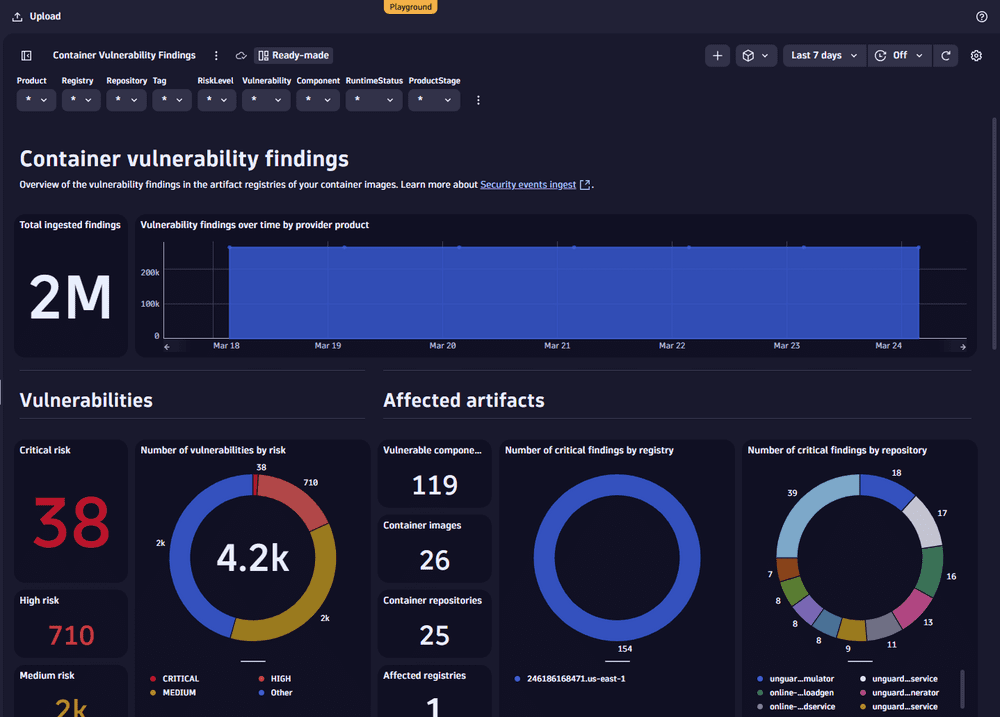Click the sidebar collapse icon next to dashboard title

[x=25, y=55]
